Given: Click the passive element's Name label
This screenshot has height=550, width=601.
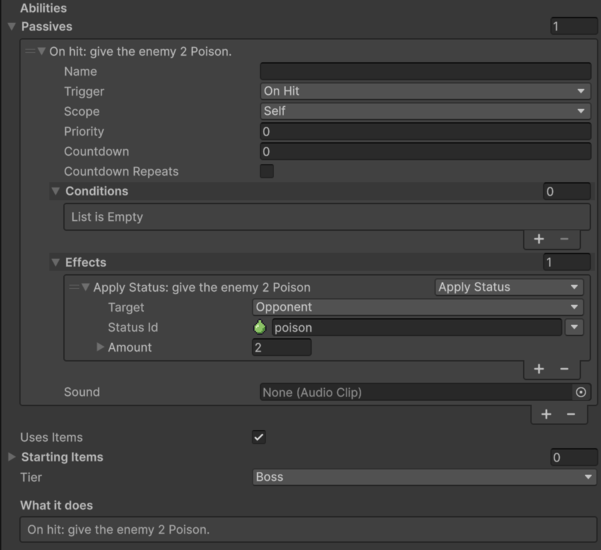Looking at the screenshot, I should (x=80, y=72).
